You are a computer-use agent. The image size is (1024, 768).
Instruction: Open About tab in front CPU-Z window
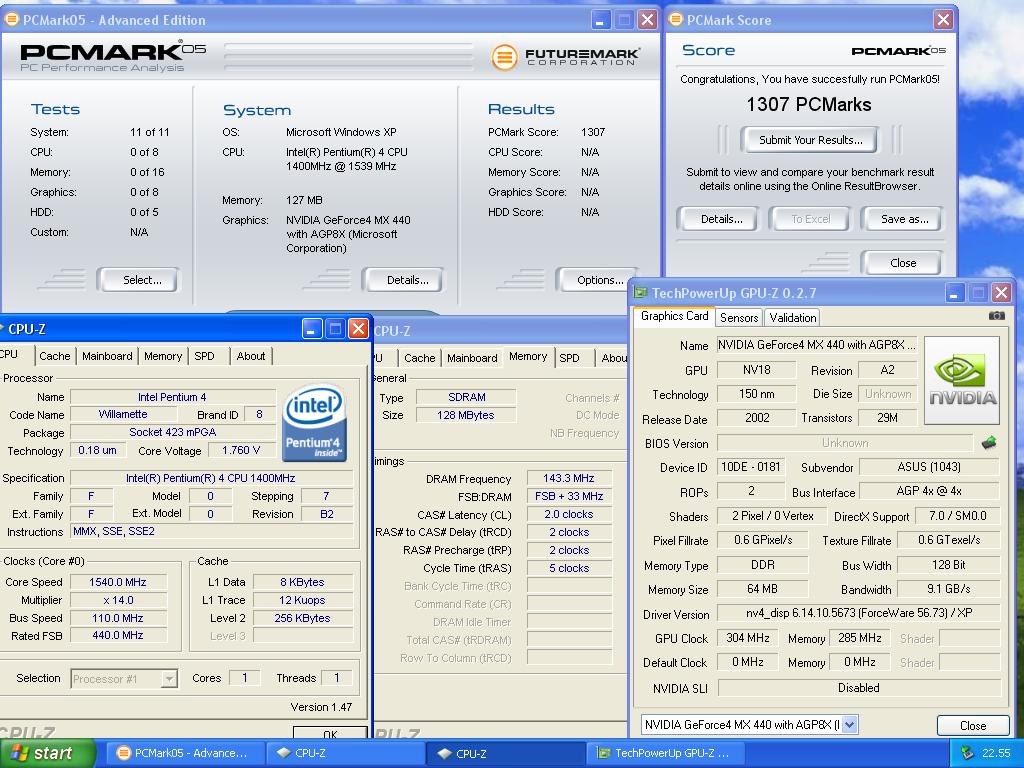pyautogui.click(x=251, y=356)
